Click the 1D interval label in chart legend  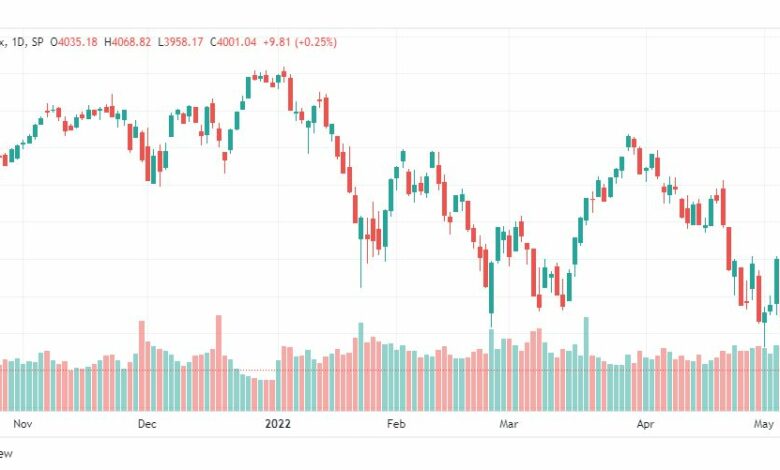(18, 42)
